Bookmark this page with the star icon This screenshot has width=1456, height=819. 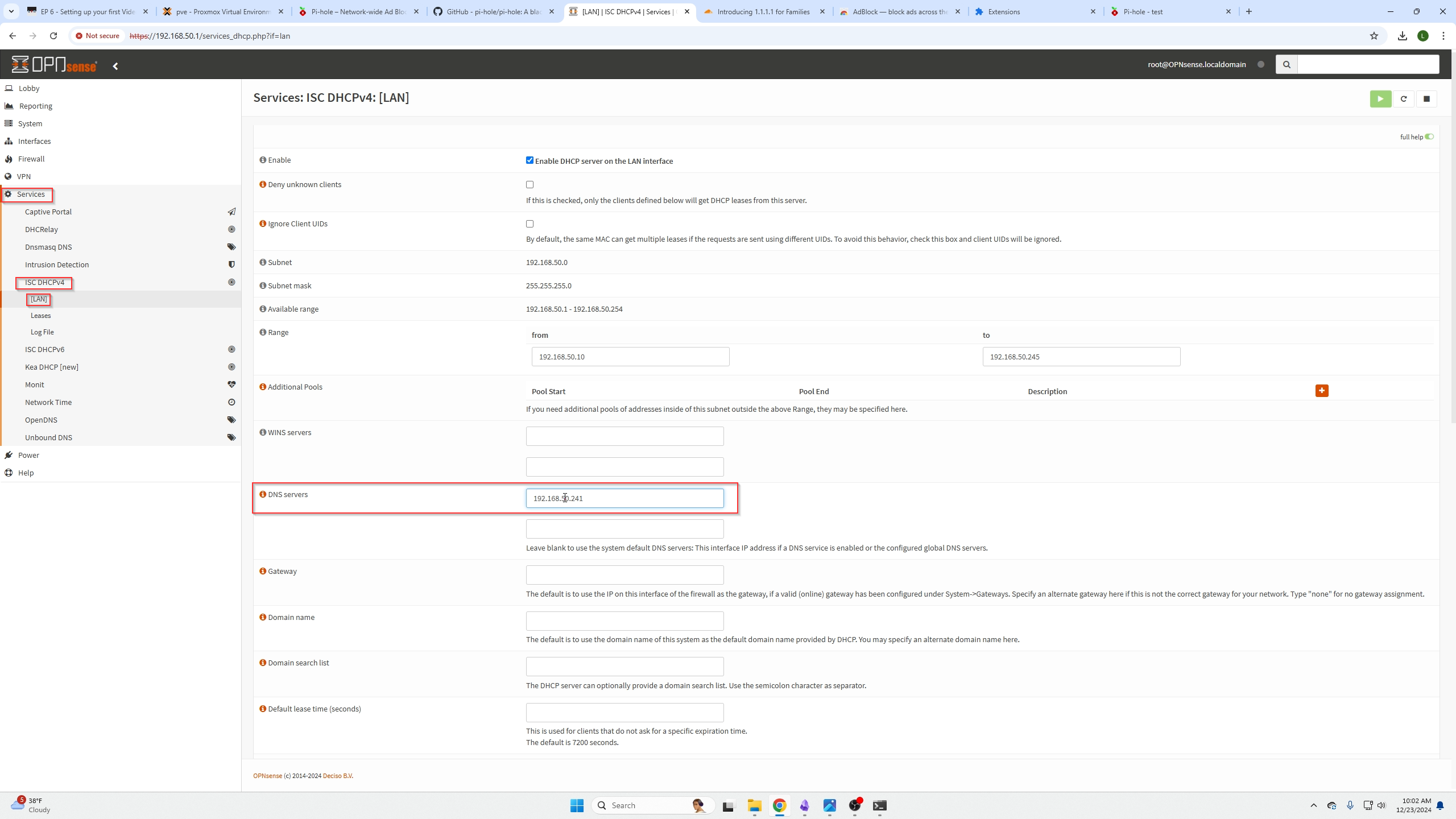(x=1374, y=36)
